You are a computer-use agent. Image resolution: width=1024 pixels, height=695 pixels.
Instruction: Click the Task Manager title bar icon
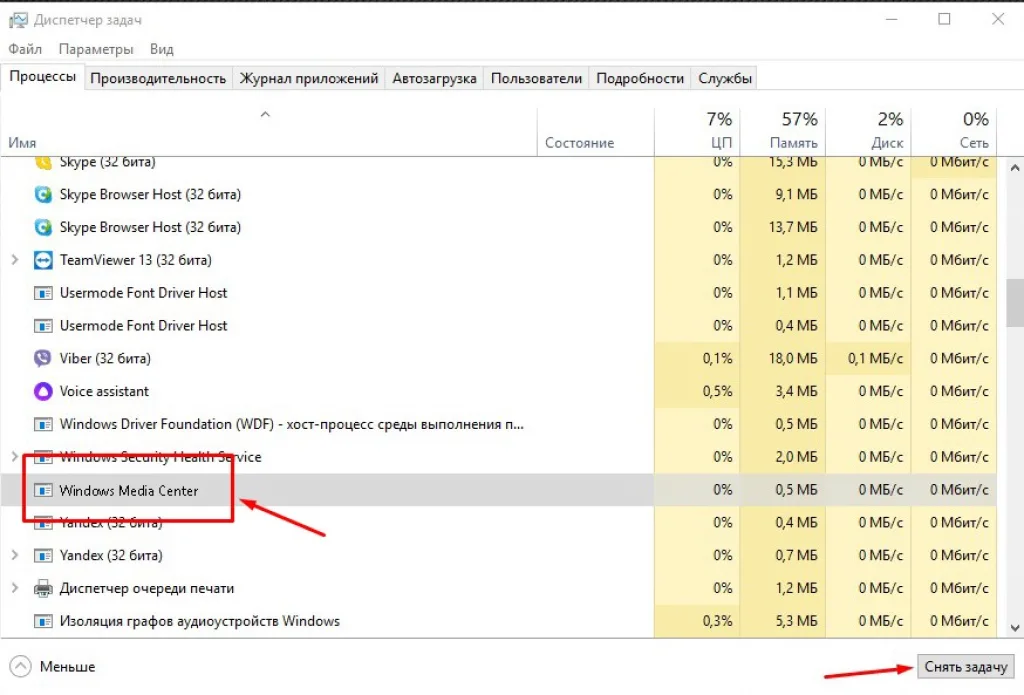(18, 20)
